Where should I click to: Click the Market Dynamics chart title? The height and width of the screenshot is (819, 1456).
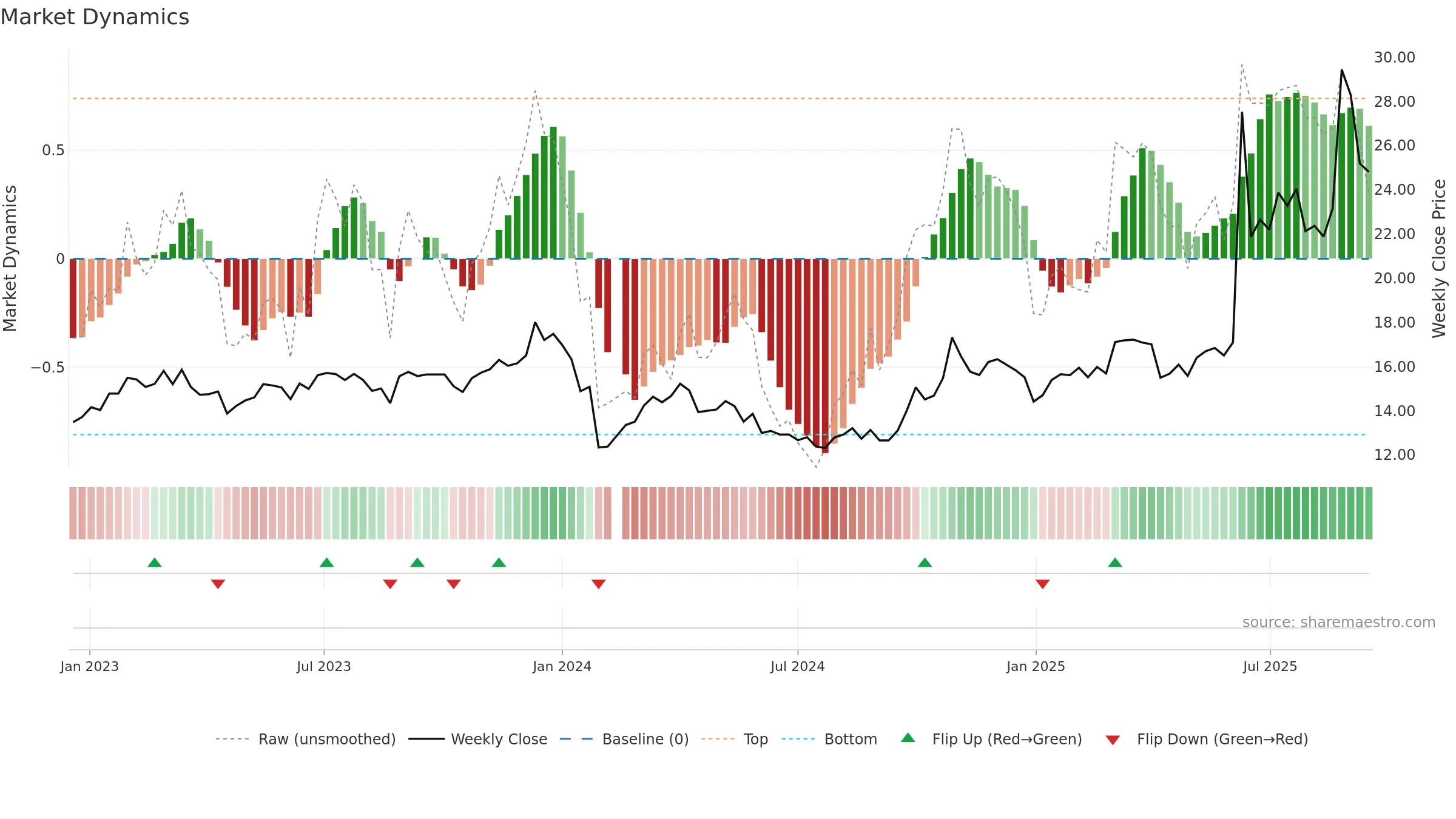click(x=95, y=17)
